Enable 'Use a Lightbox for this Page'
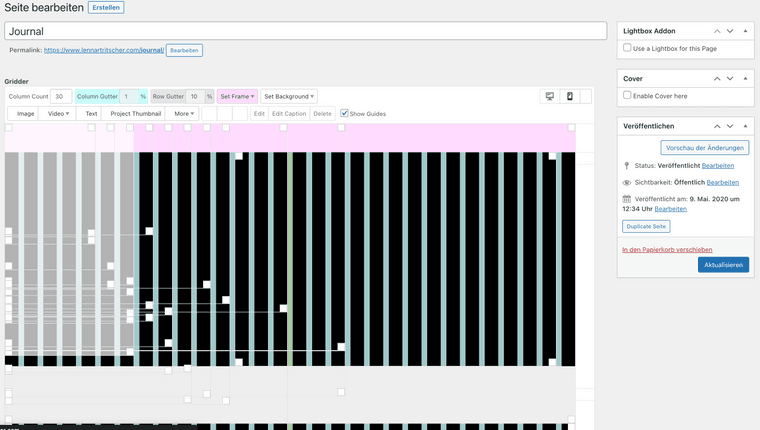 627,48
